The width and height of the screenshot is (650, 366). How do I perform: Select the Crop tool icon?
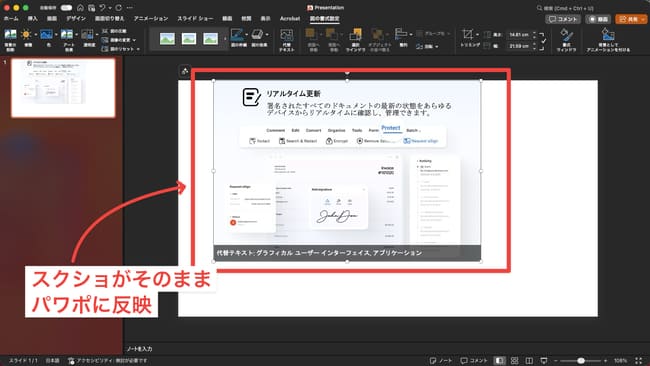(x=468, y=34)
